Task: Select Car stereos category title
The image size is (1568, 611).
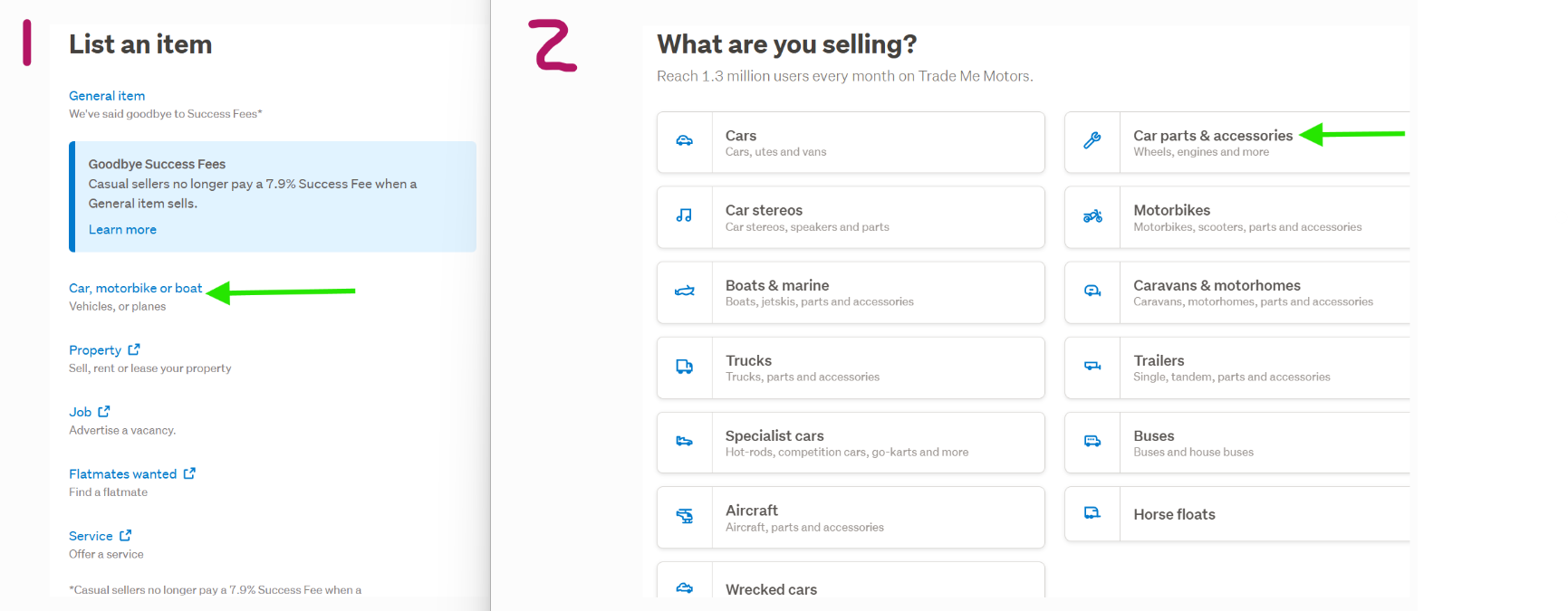Action: point(764,210)
